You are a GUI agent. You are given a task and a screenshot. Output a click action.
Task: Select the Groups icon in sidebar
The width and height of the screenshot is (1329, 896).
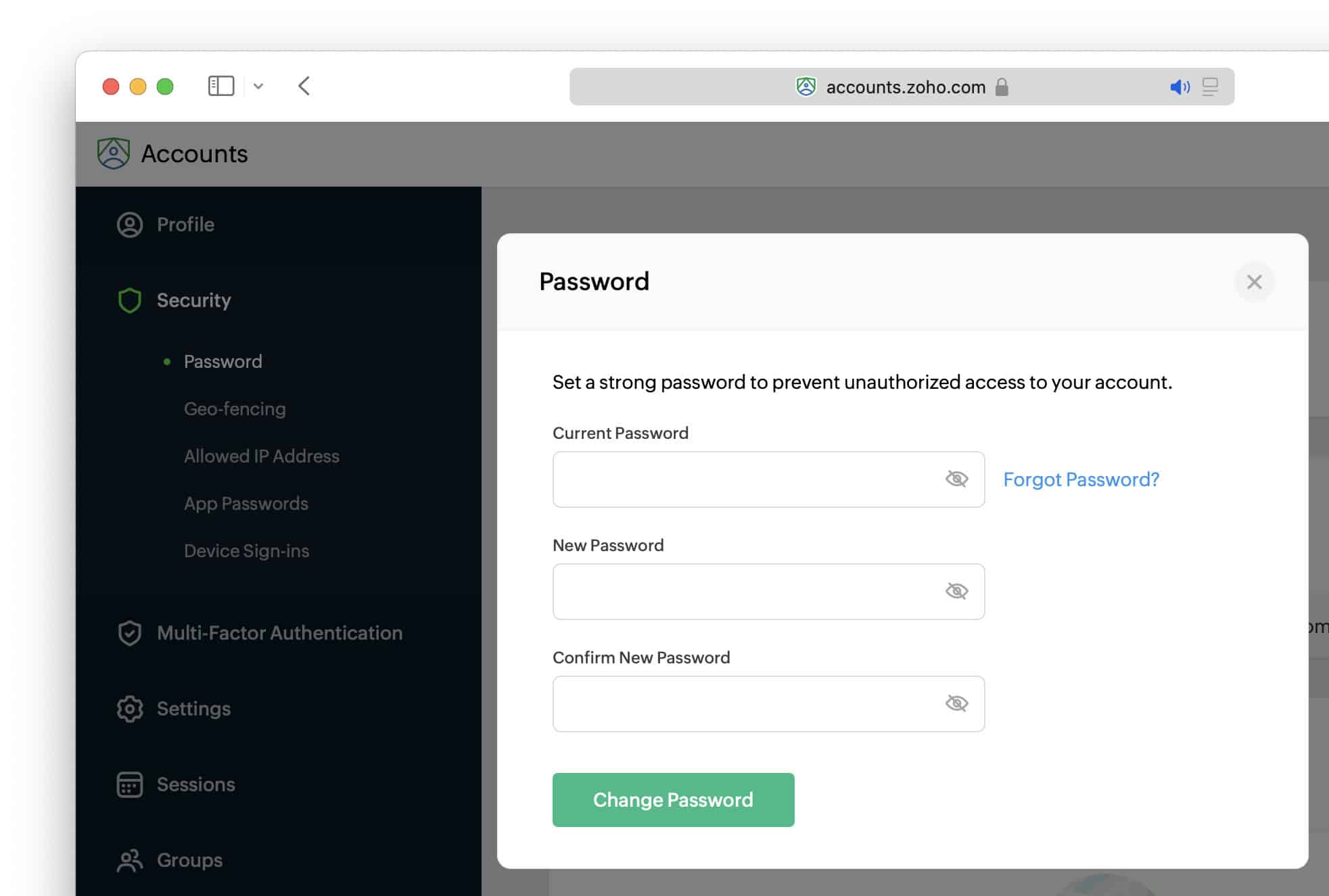click(x=129, y=860)
